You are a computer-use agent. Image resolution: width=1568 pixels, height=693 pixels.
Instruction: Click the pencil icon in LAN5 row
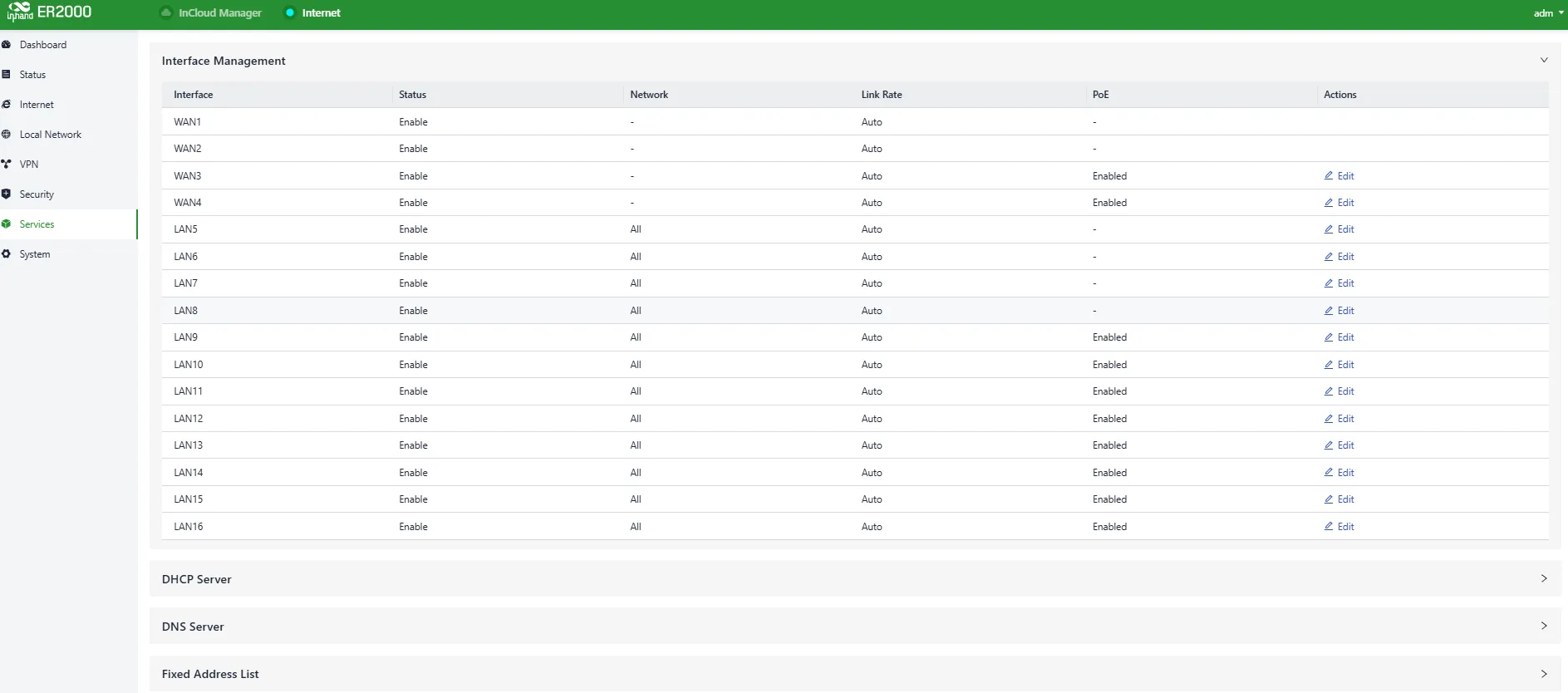click(1329, 229)
